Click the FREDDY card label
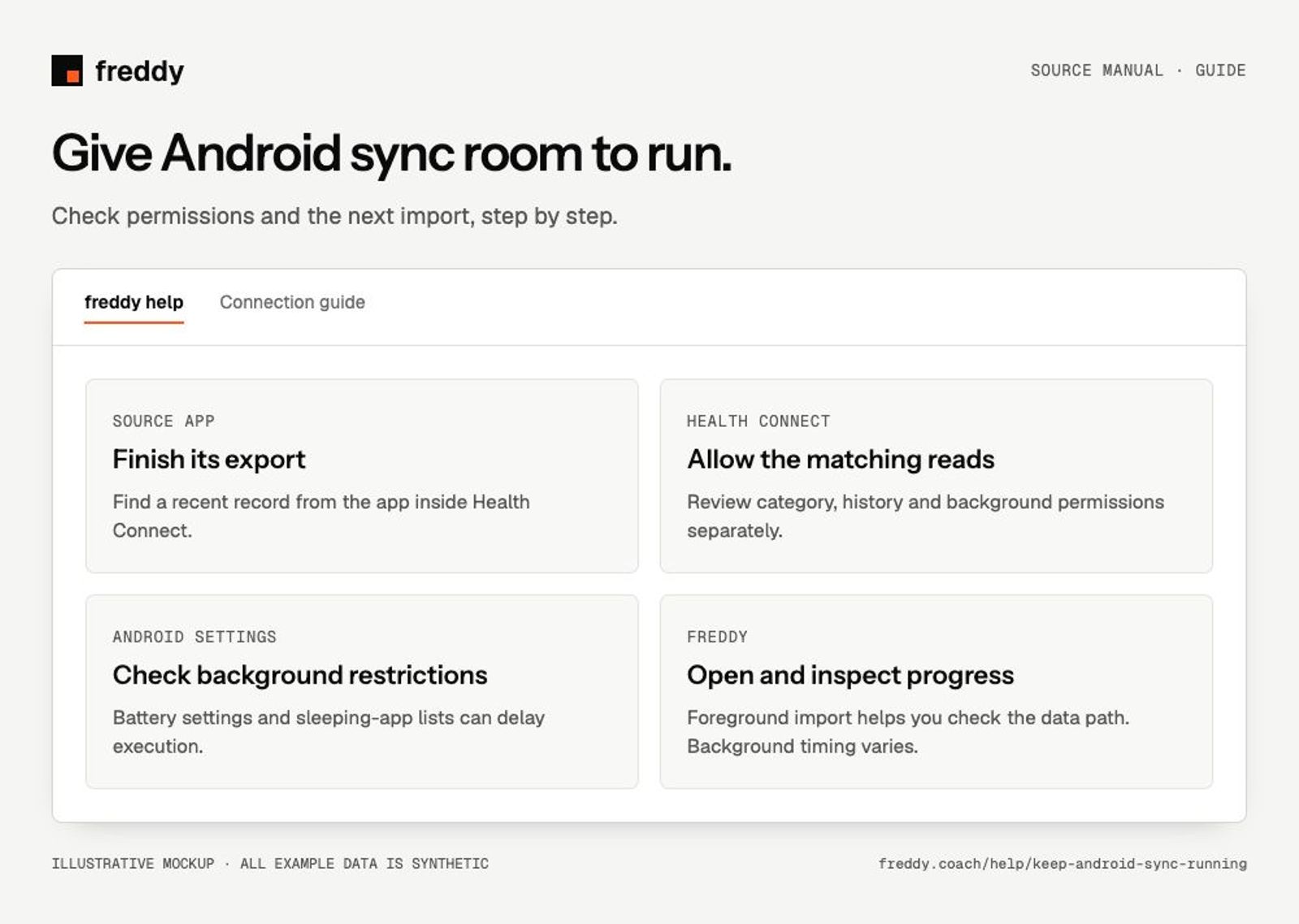This screenshot has width=1299, height=924. 717,637
